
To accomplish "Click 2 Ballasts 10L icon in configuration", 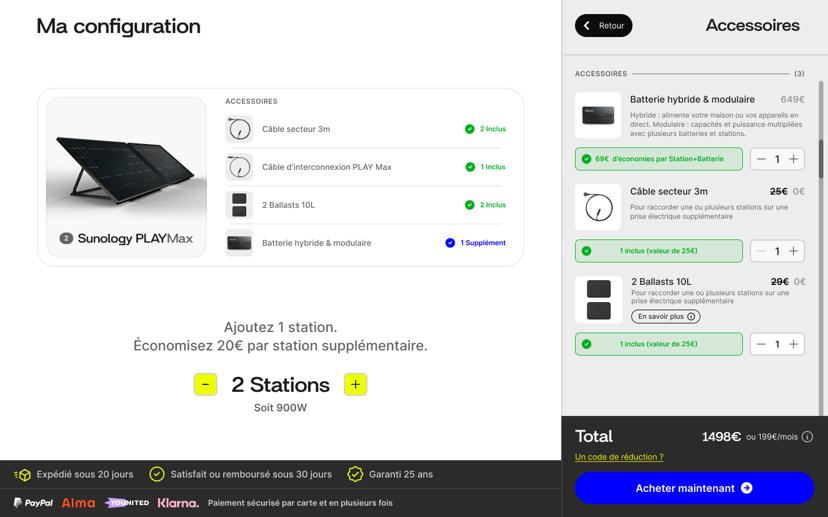I will coord(239,205).
